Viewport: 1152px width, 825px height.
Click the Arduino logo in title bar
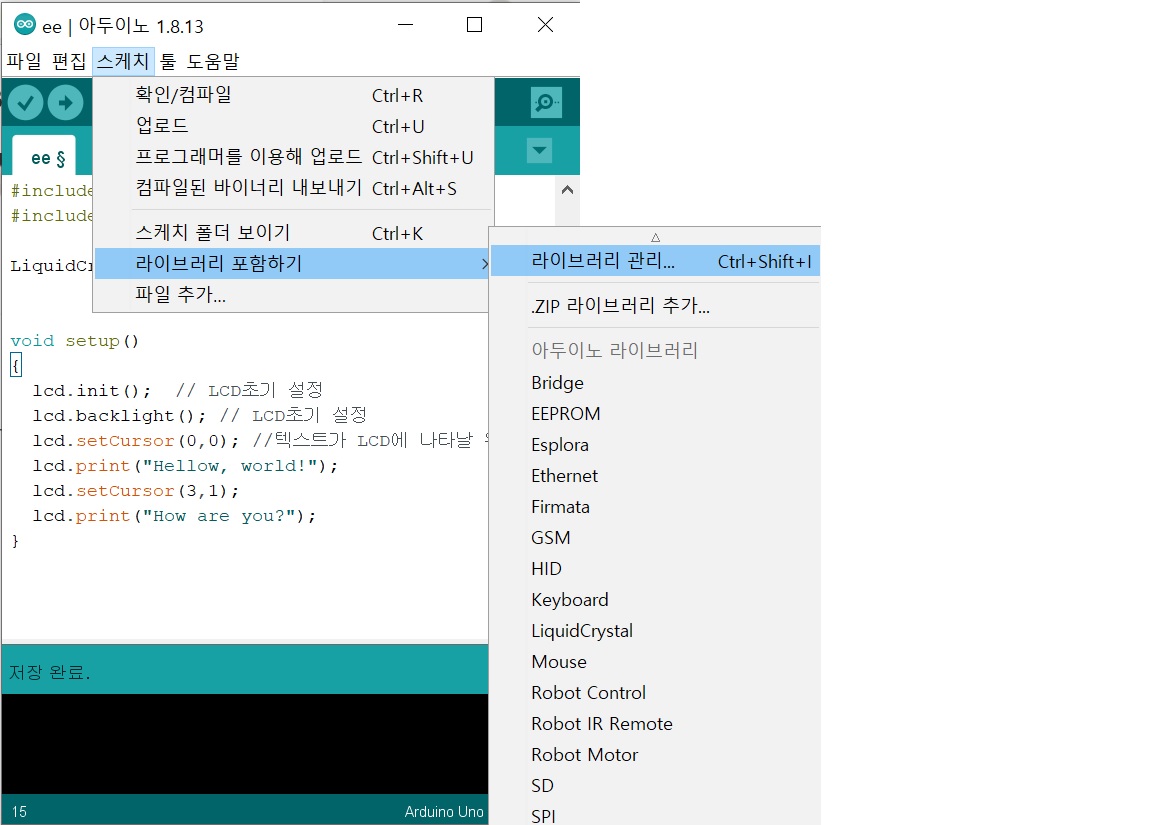pos(25,24)
